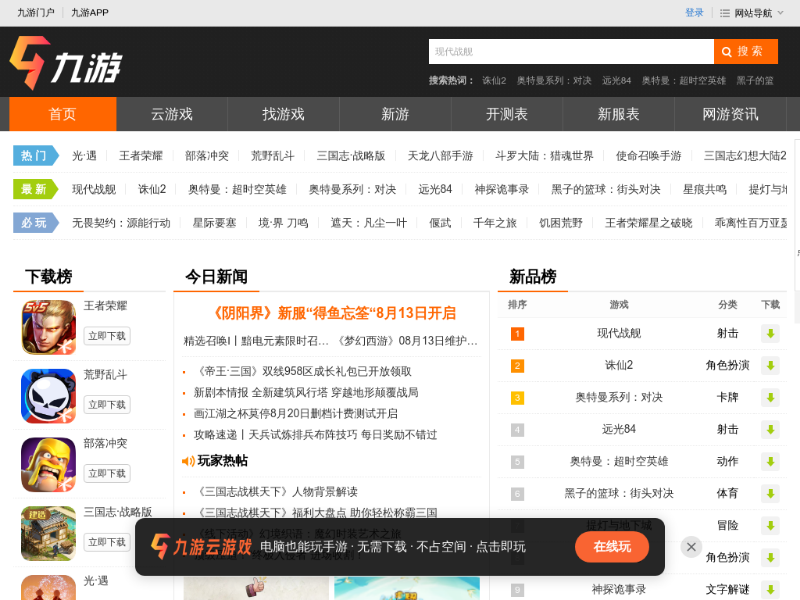Open 新剧本情报 news item
800x600 pixels.
coord(306,392)
